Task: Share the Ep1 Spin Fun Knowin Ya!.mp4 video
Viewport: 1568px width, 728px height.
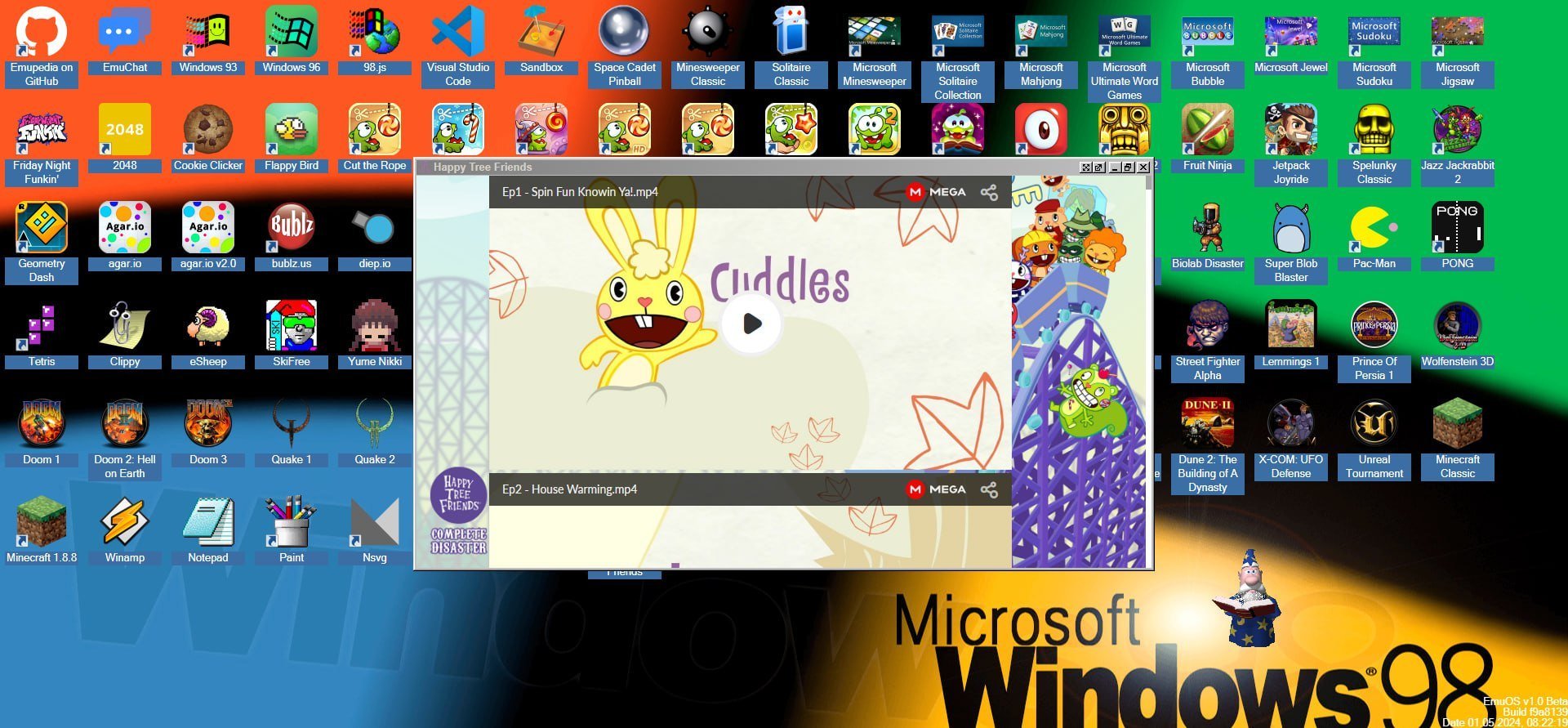Action: [989, 192]
